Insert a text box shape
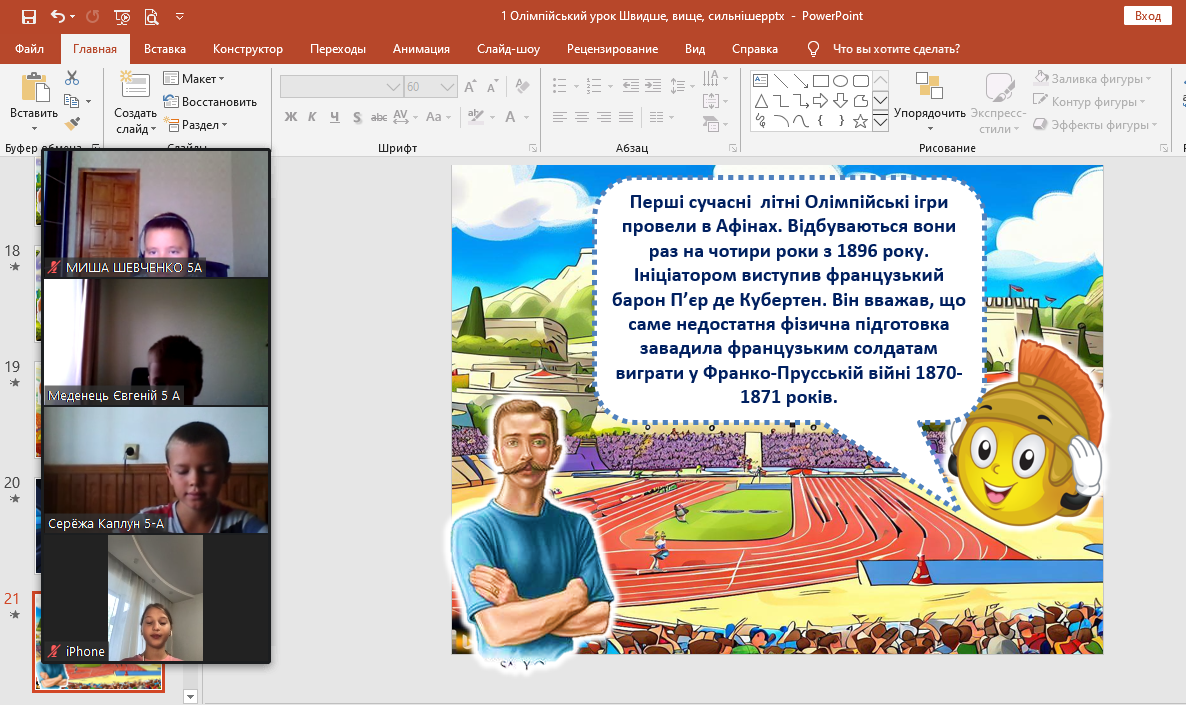 click(x=761, y=81)
